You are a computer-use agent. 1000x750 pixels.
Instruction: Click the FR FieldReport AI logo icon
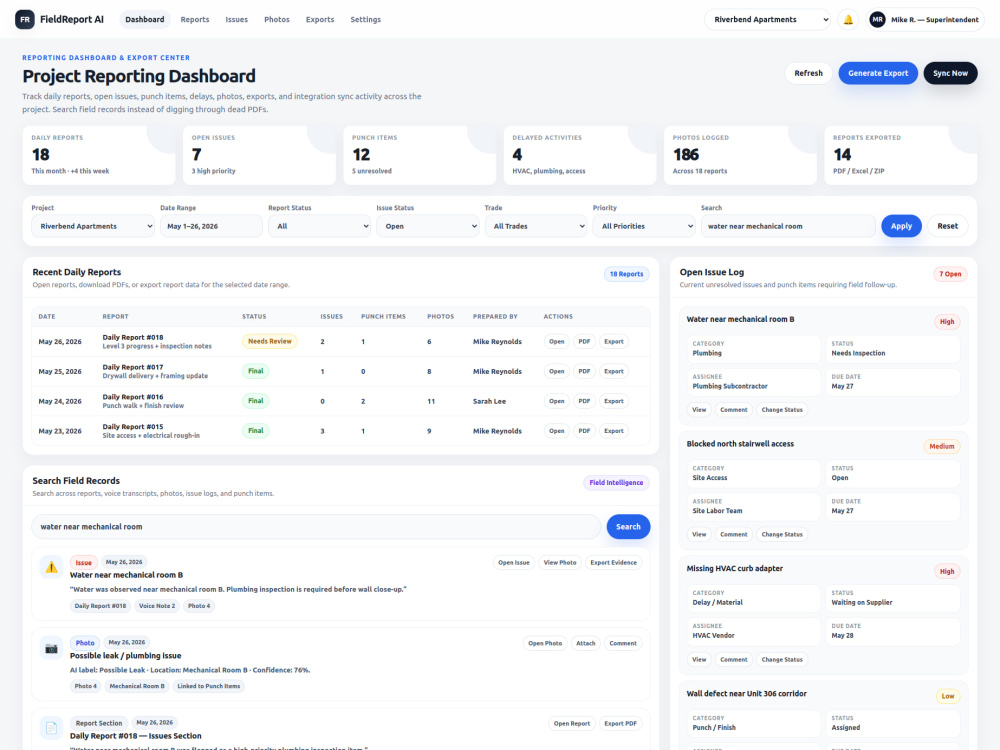point(25,19)
